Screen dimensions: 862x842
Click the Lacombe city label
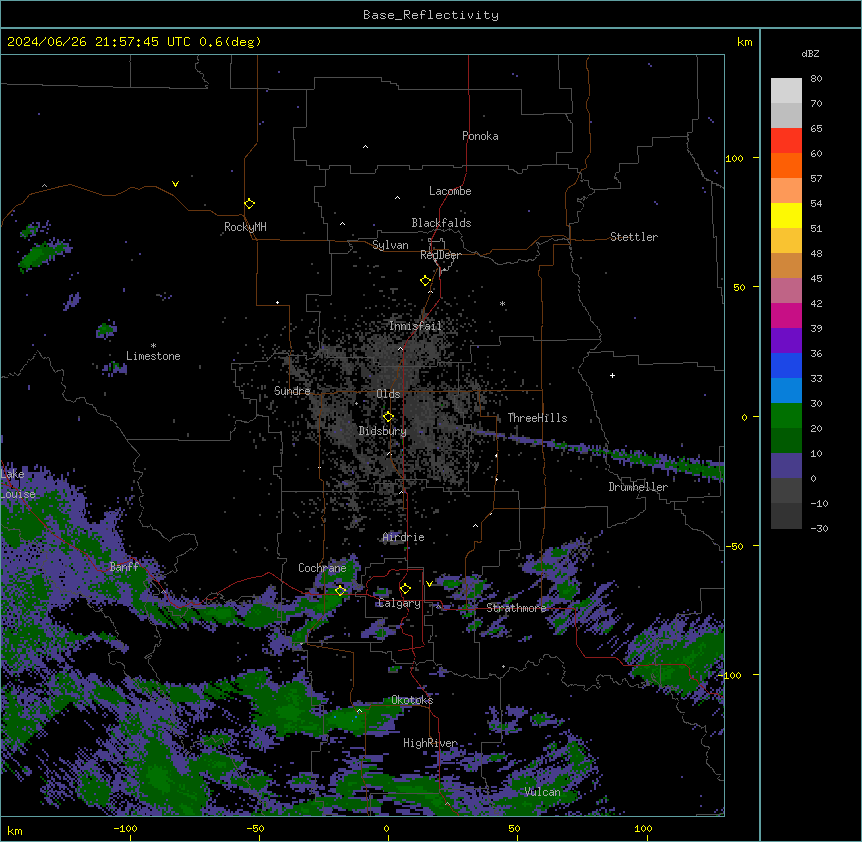click(x=450, y=191)
